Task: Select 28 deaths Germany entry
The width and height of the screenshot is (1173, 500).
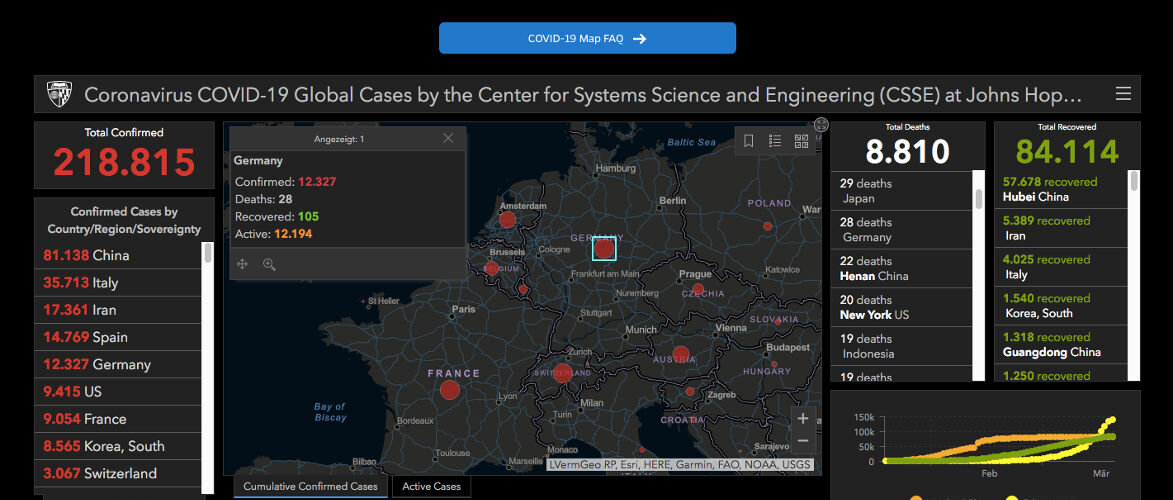Action: click(x=901, y=230)
